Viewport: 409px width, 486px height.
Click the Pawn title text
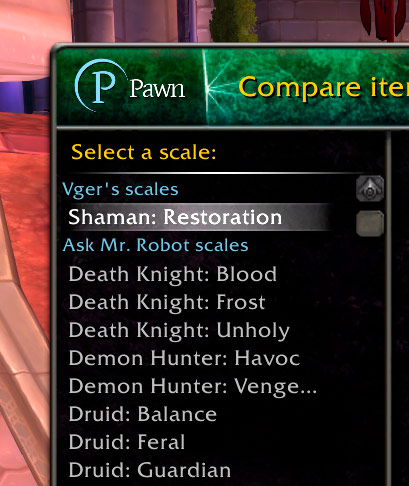pos(157,89)
